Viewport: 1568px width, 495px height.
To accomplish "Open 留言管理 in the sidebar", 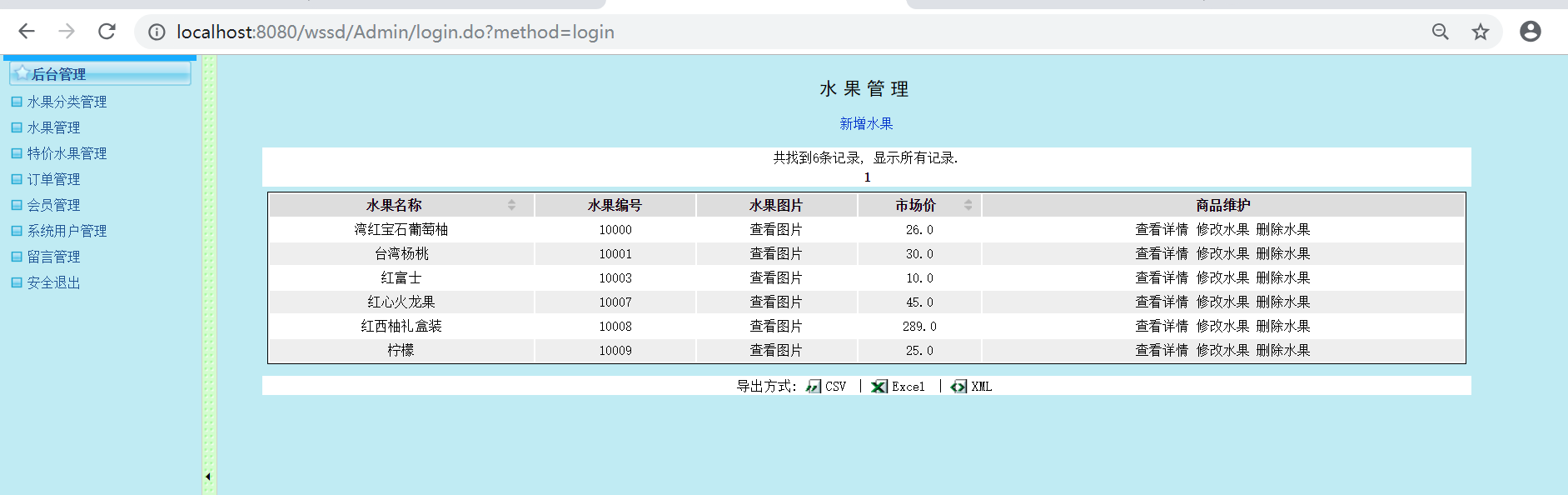I will pyautogui.click(x=53, y=257).
